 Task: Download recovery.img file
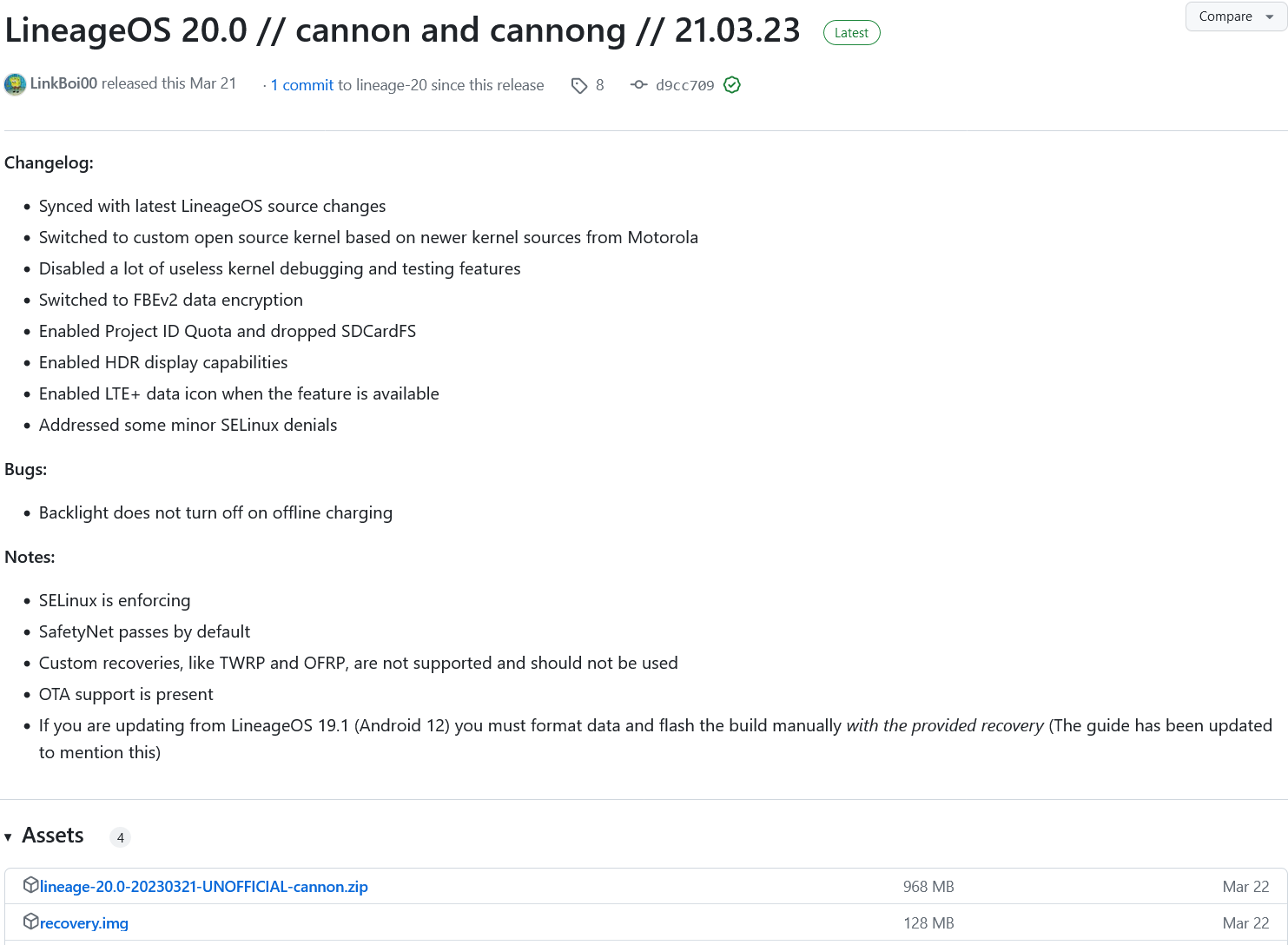point(84,923)
